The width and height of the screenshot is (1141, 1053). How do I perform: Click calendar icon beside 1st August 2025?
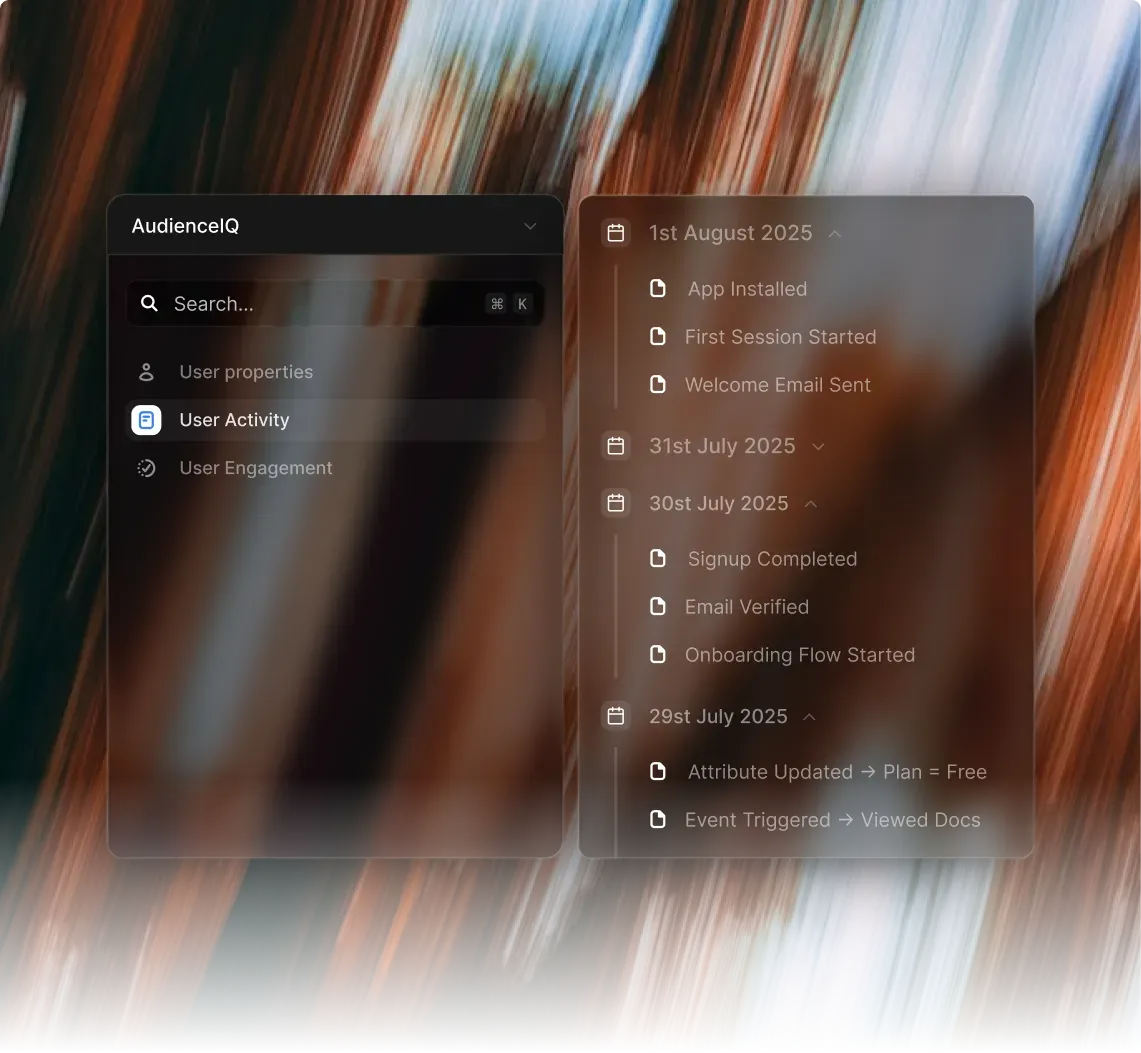pyautogui.click(x=616, y=233)
